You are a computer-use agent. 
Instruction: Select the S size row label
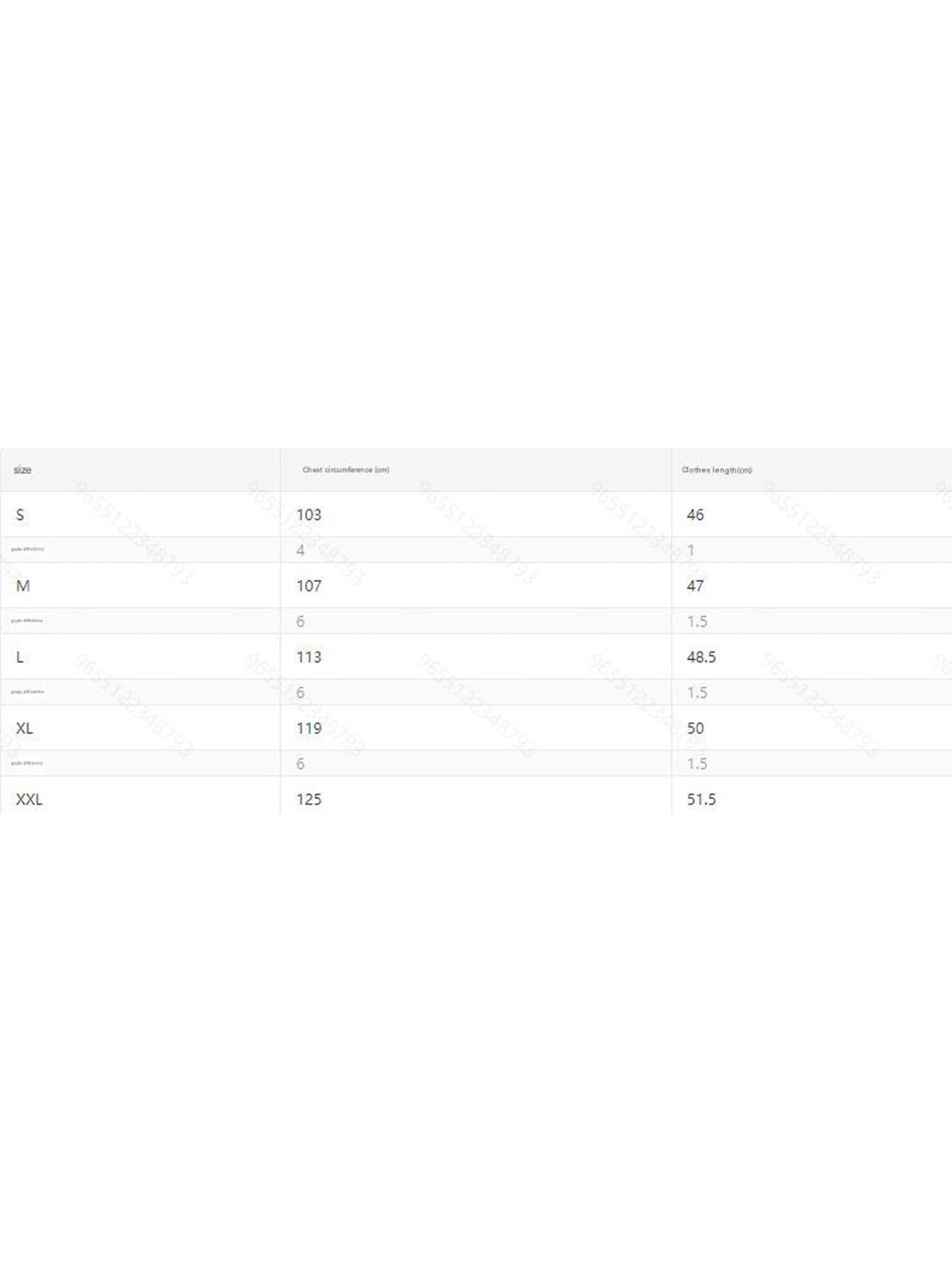point(20,515)
